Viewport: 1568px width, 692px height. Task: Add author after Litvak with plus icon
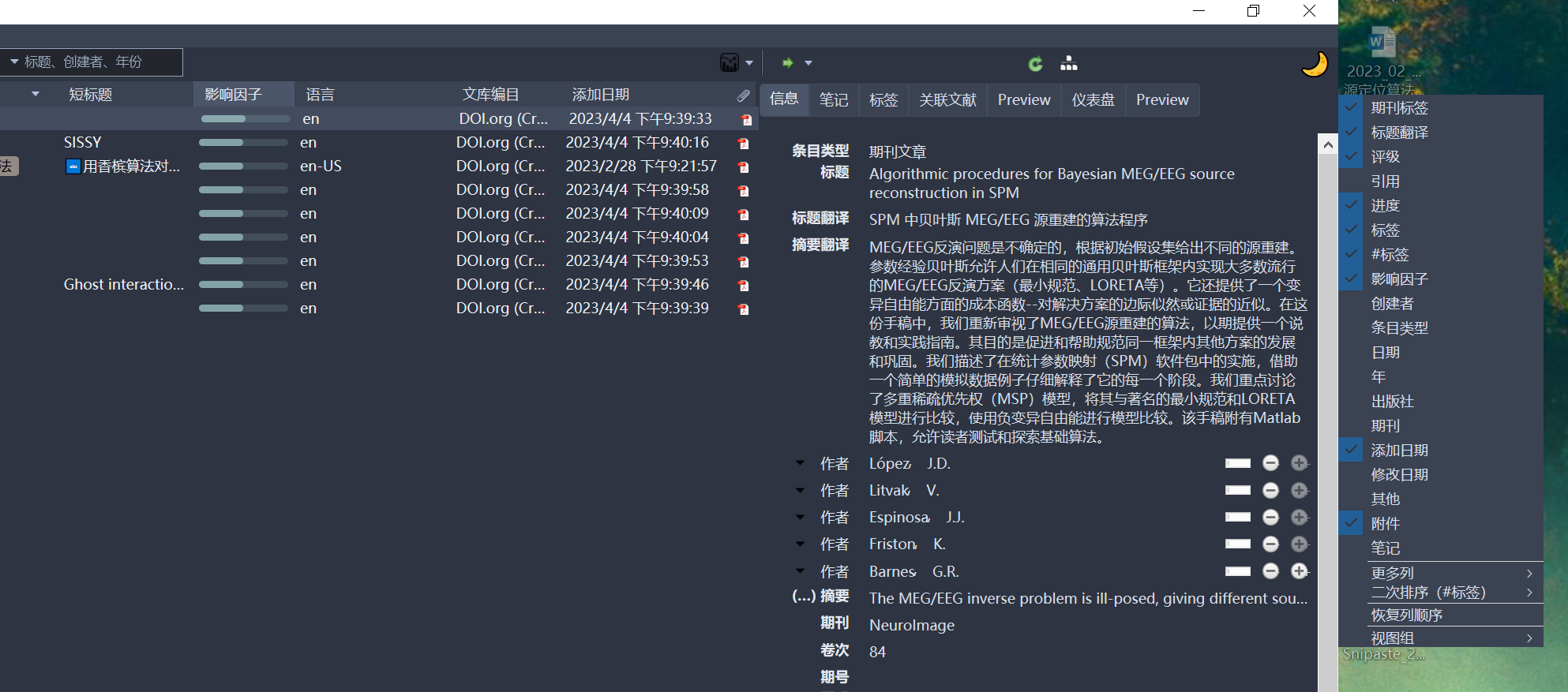(1300, 490)
